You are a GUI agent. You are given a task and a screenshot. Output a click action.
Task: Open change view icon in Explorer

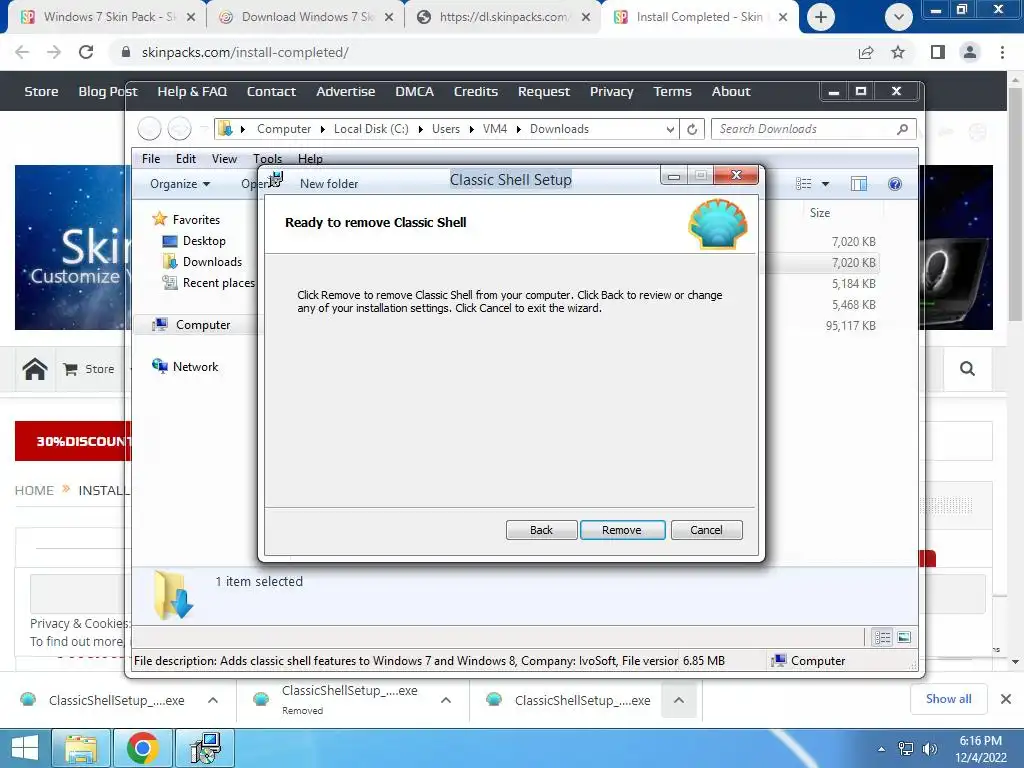pyautogui.click(x=803, y=184)
